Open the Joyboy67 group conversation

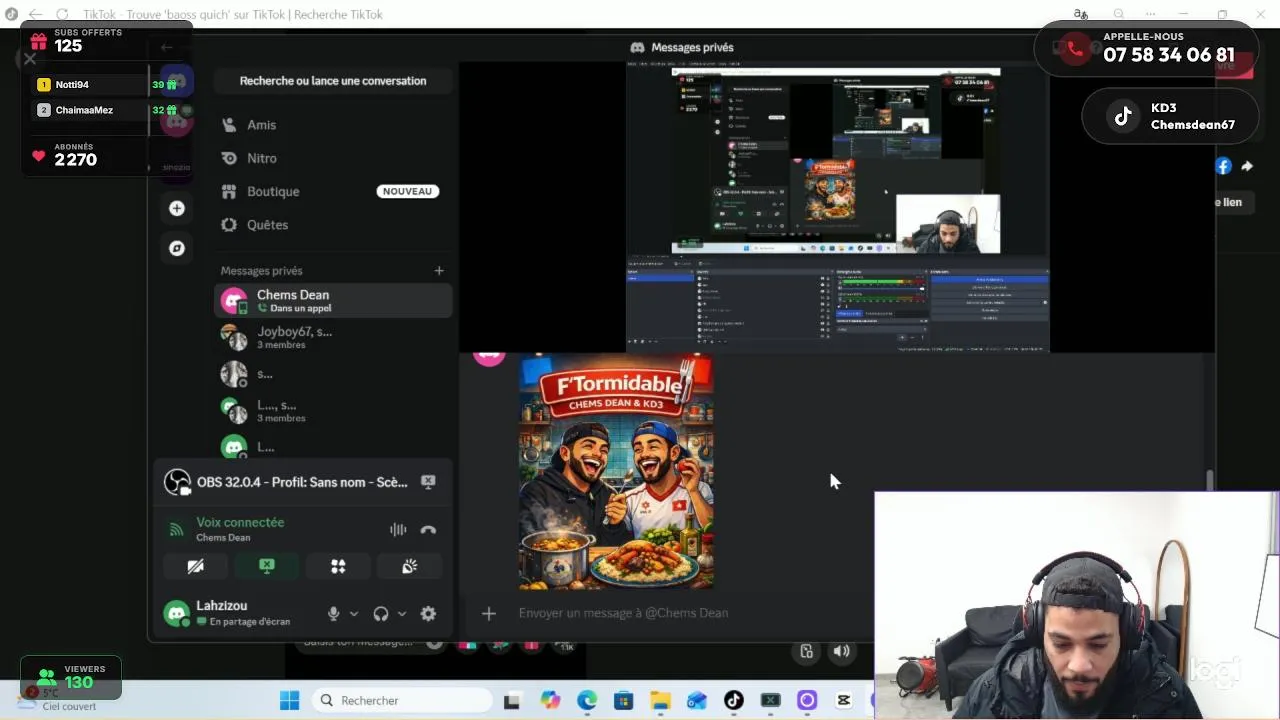pyautogui.click(x=333, y=337)
